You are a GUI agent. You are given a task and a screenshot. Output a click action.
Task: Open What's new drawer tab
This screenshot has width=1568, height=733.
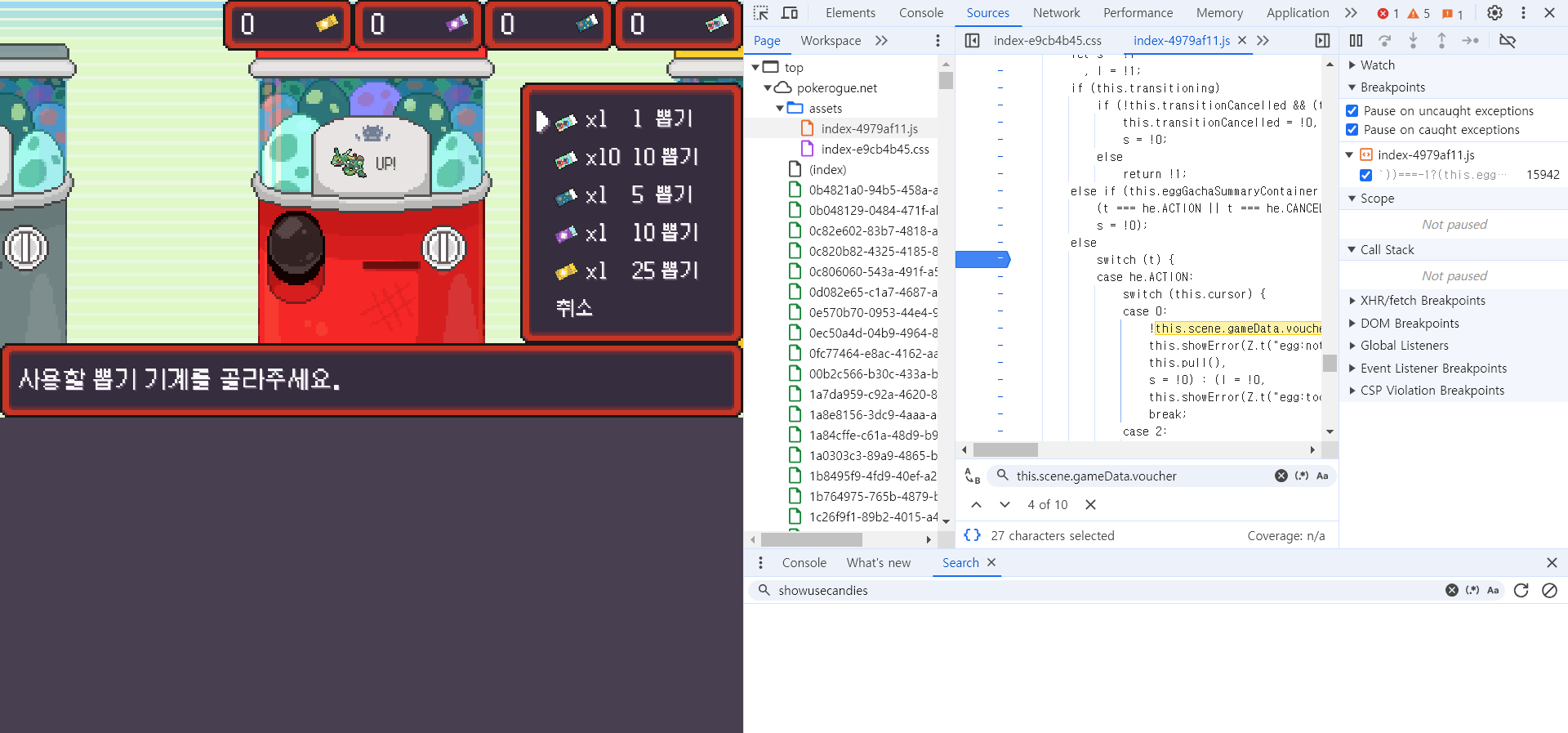click(x=878, y=563)
